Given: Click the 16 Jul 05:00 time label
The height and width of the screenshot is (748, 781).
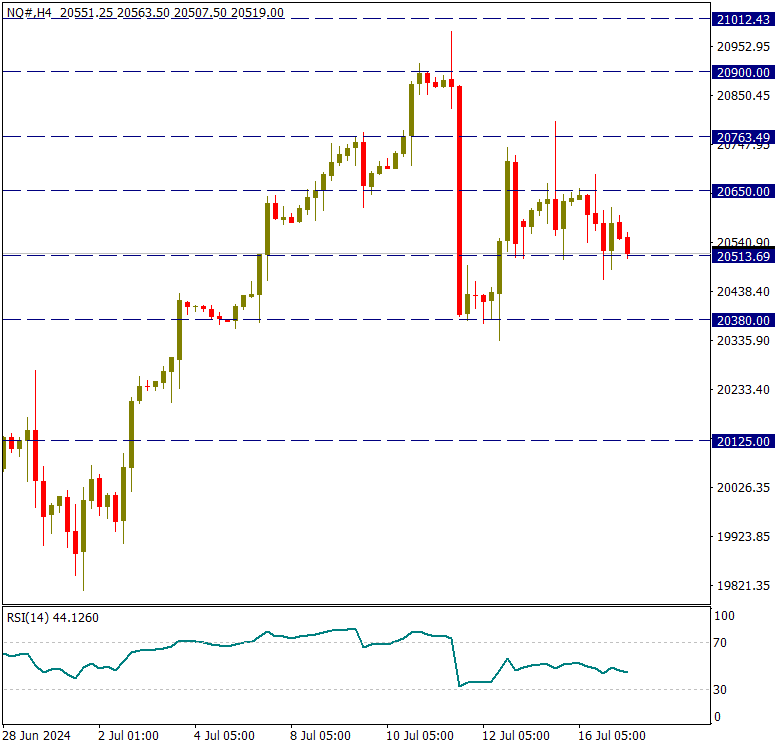Looking at the screenshot, I should coord(612,736).
